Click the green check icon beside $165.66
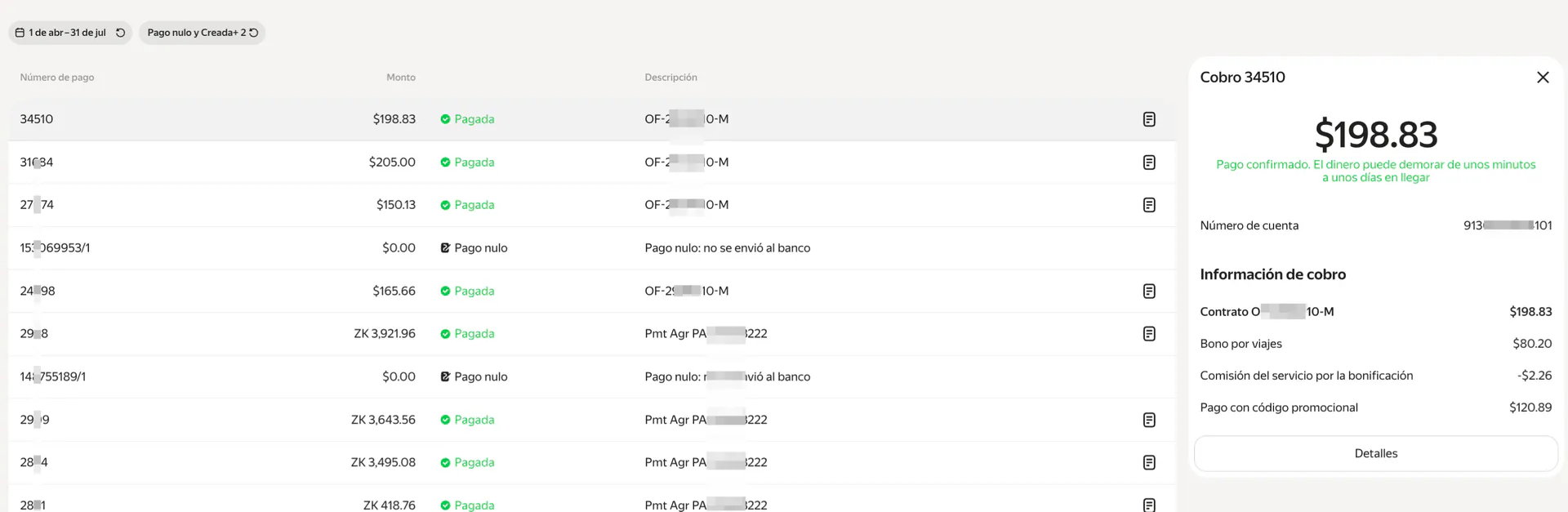This screenshot has width=1568, height=512. click(x=445, y=292)
